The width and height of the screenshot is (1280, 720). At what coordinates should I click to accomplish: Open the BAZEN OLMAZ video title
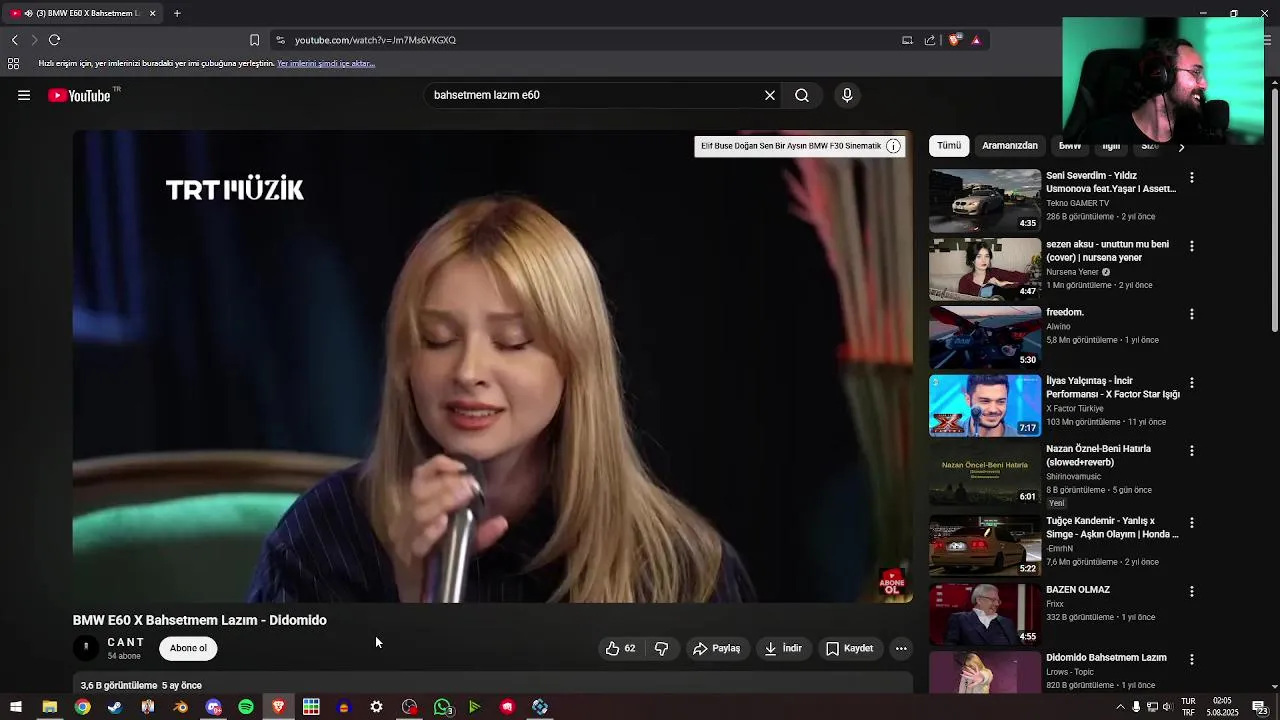tap(1078, 590)
